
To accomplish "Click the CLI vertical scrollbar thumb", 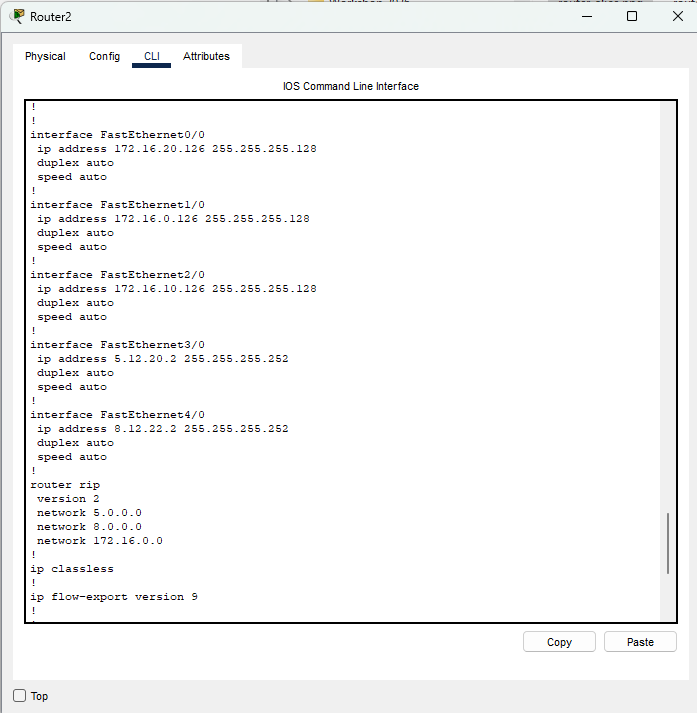I will (667, 543).
